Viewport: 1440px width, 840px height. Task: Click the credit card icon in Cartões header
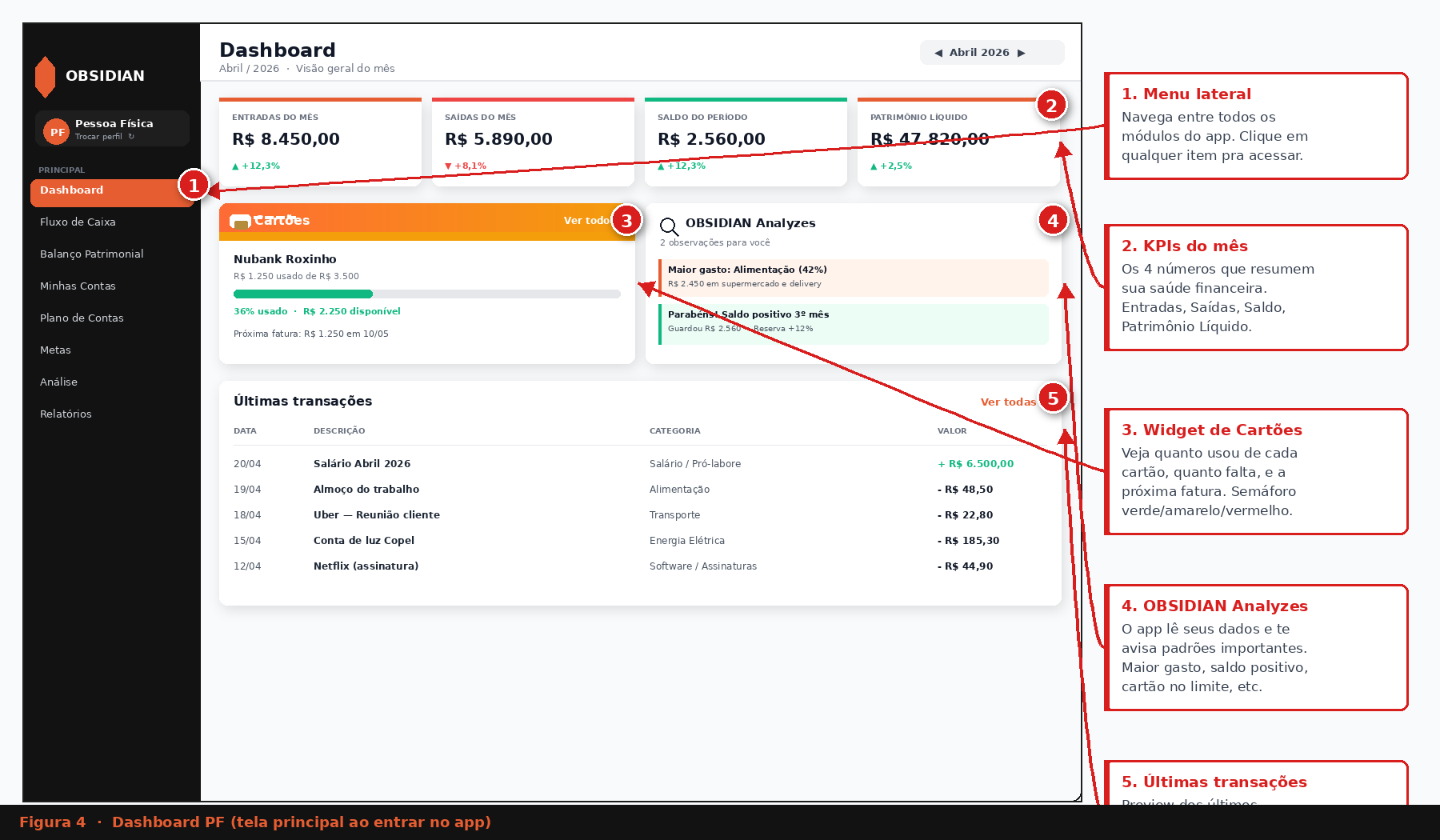pyautogui.click(x=240, y=221)
